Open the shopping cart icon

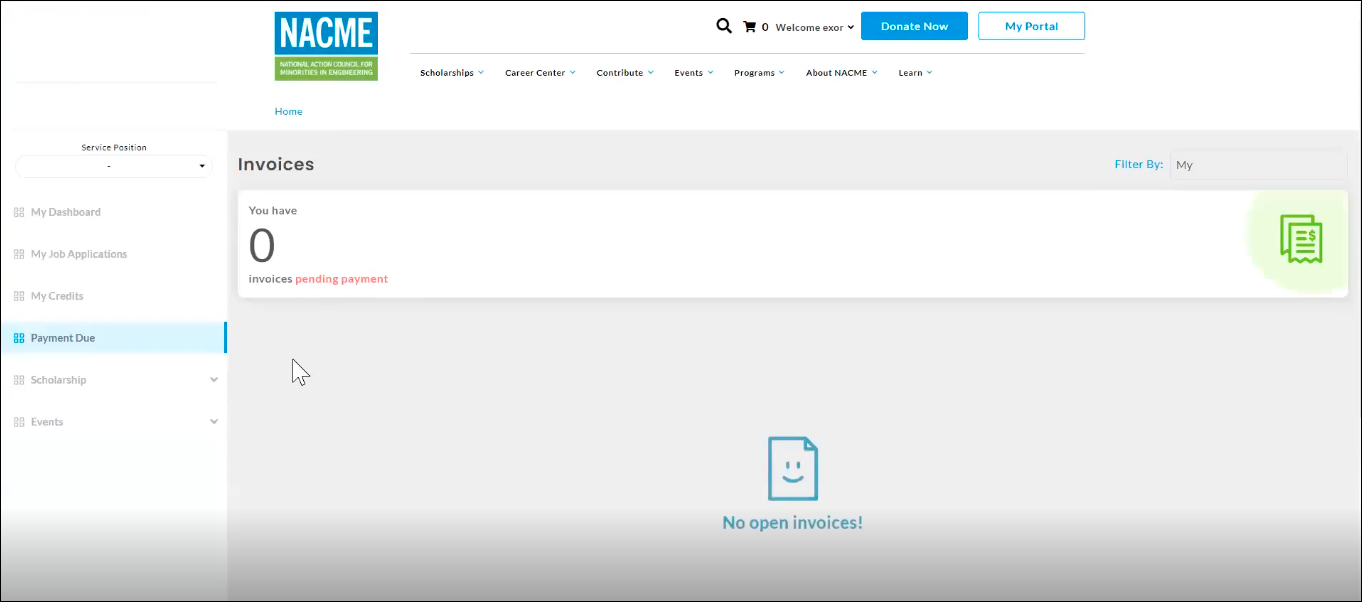pos(749,27)
